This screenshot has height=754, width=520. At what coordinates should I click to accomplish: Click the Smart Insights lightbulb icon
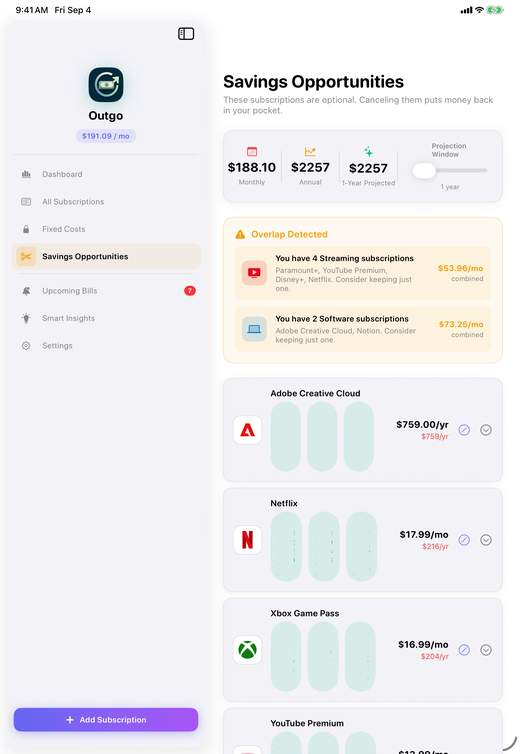tap(26, 318)
